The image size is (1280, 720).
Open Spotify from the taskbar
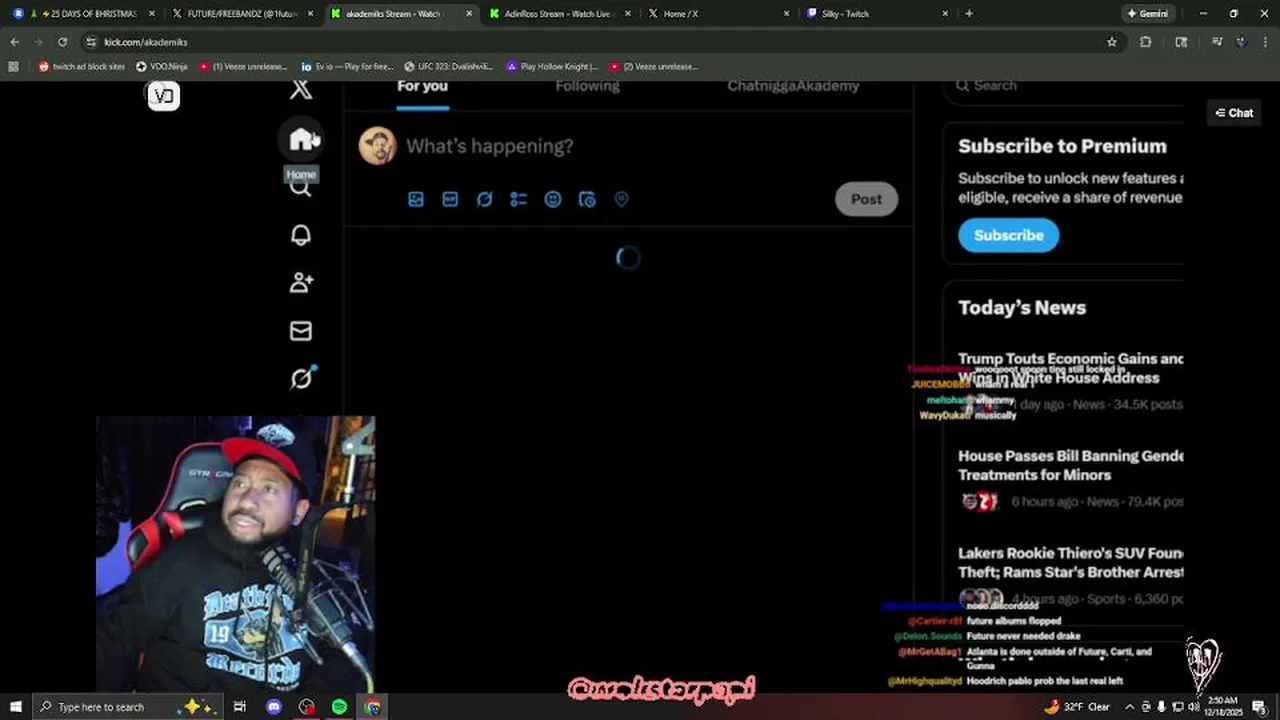[x=340, y=707]
